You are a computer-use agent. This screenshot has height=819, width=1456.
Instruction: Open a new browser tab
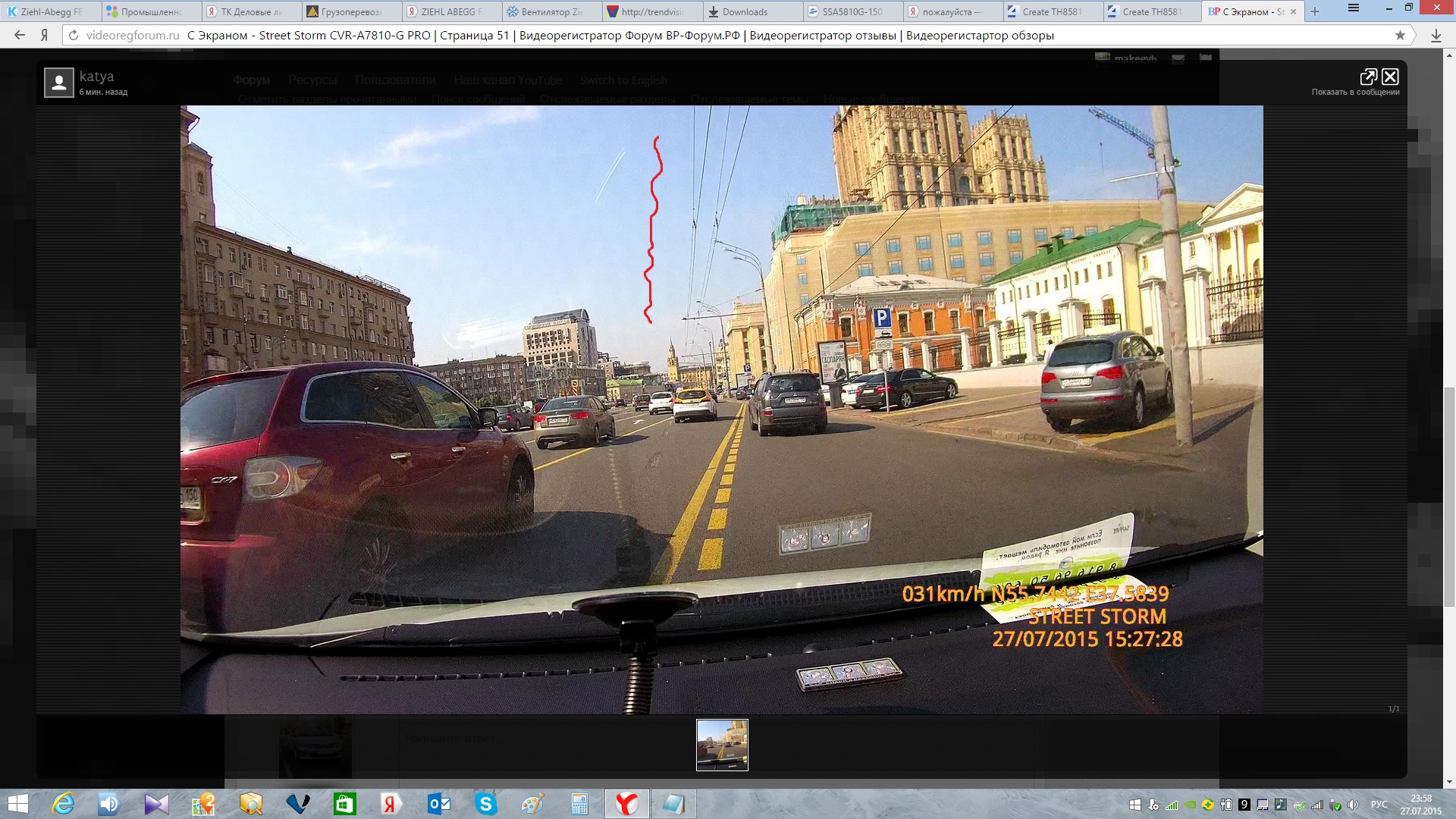click(1315, 11)
